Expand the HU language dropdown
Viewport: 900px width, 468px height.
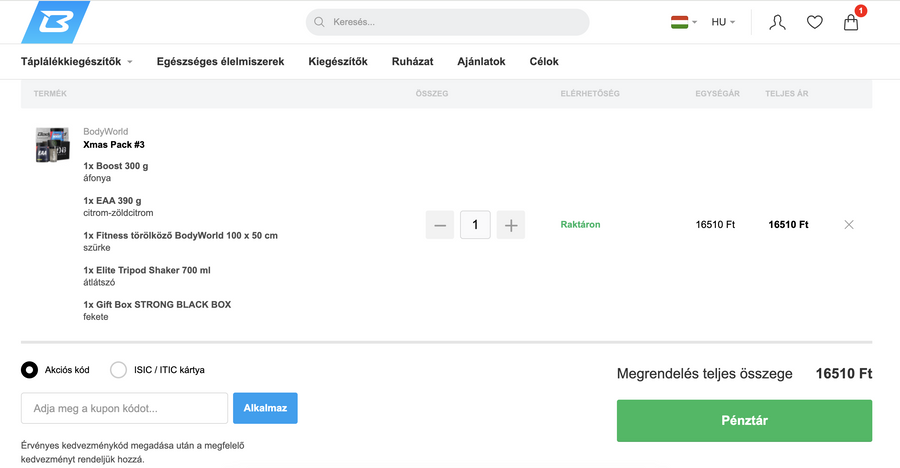coord(723,22)
